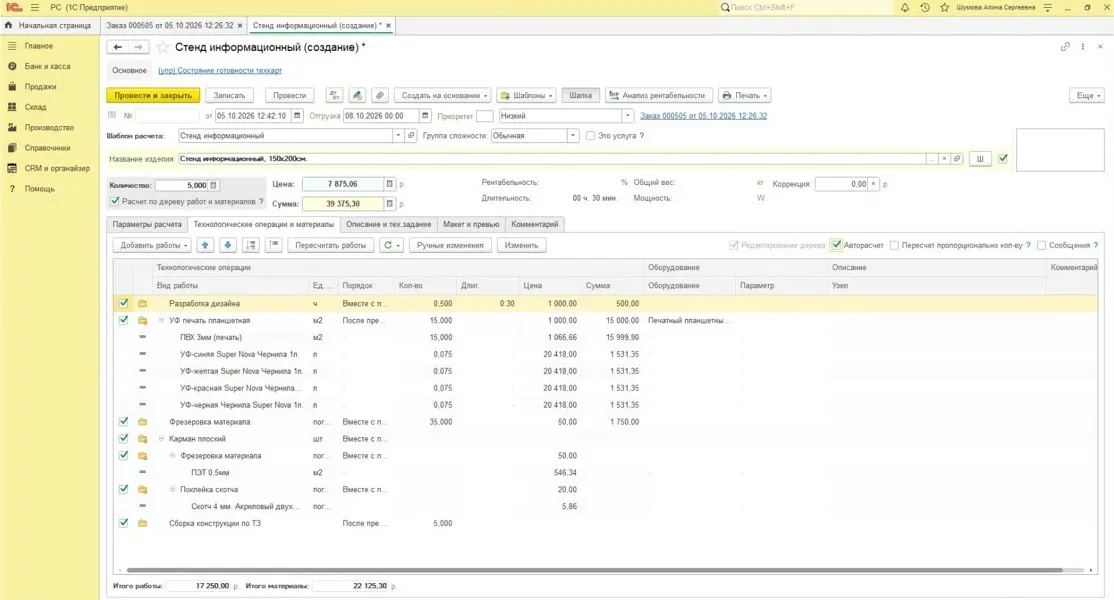
Task: Open calculator icon in Сумма field
Action: click(389, 204)
